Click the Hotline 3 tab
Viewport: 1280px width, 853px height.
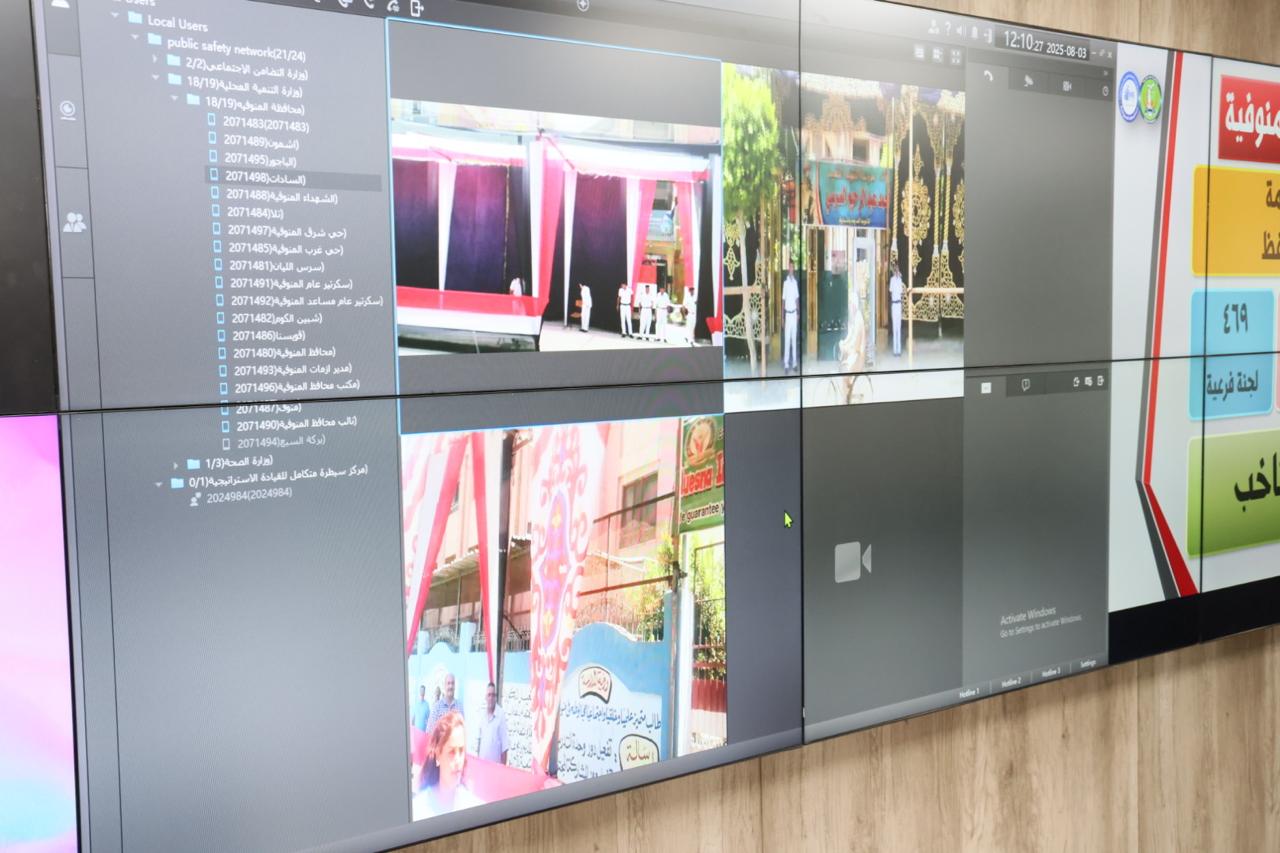point(1050,672)
